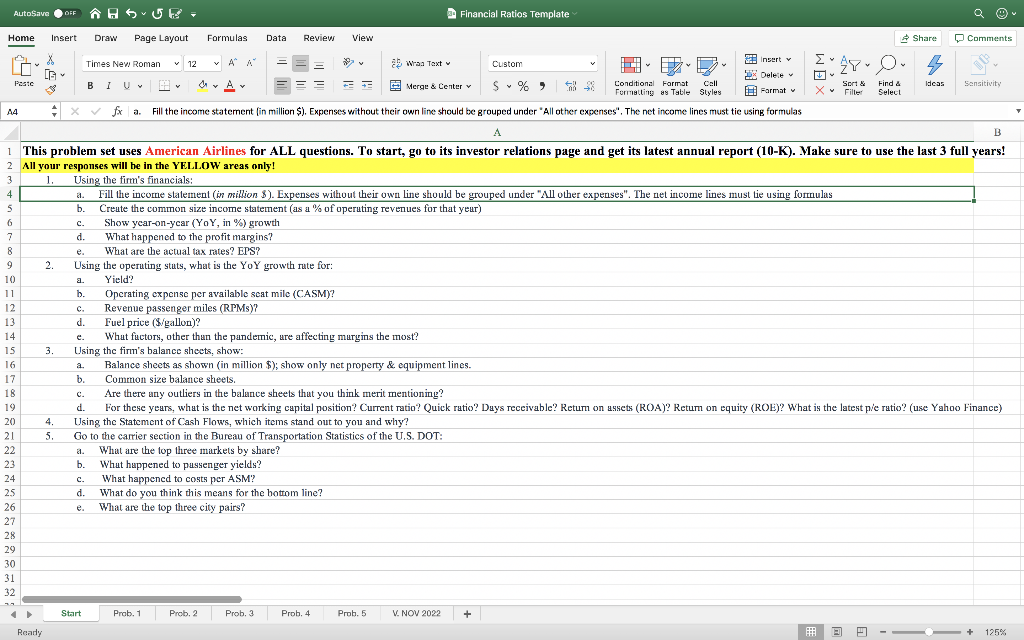Switch to Normal view in status bar
Viewport: 1024px width, 640px height.
coord(811,632)
